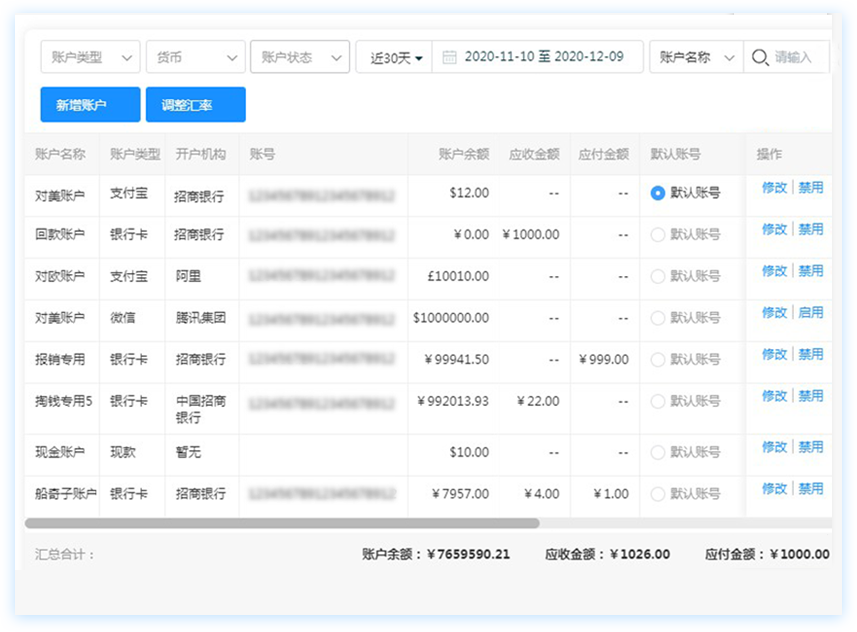
Task: Open the 账户状态 status dropdown
Action: tap(299, 57)
